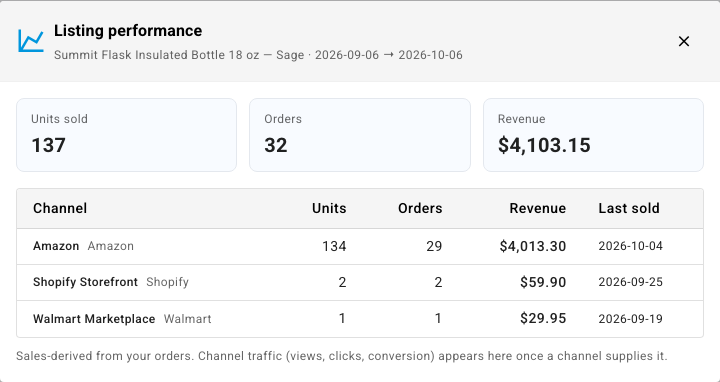Click the Last sold column header
This screenshot has width=720, height=382.
tap(629, 208)
